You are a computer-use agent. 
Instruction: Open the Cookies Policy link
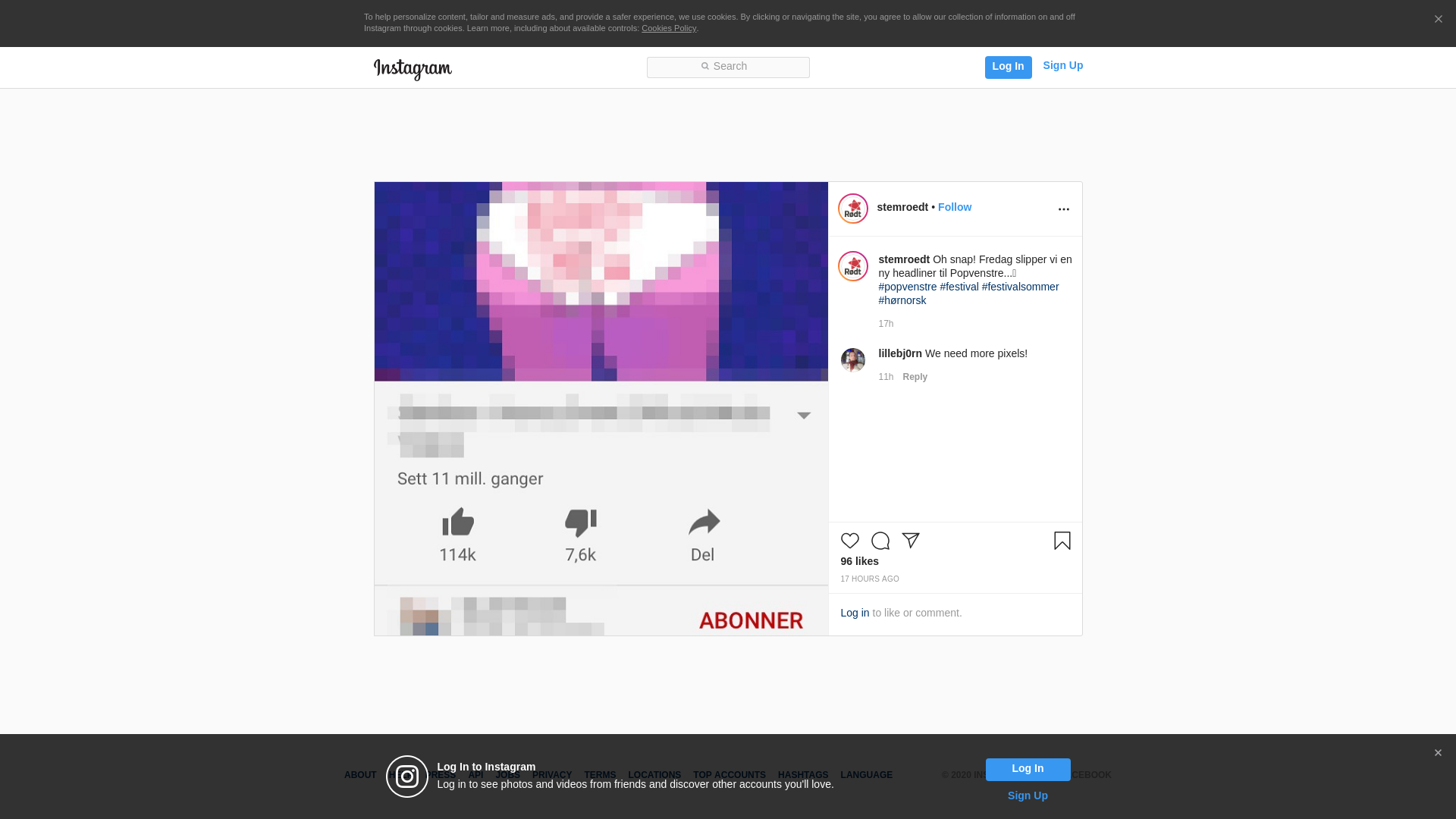click(x=668, y=28)
